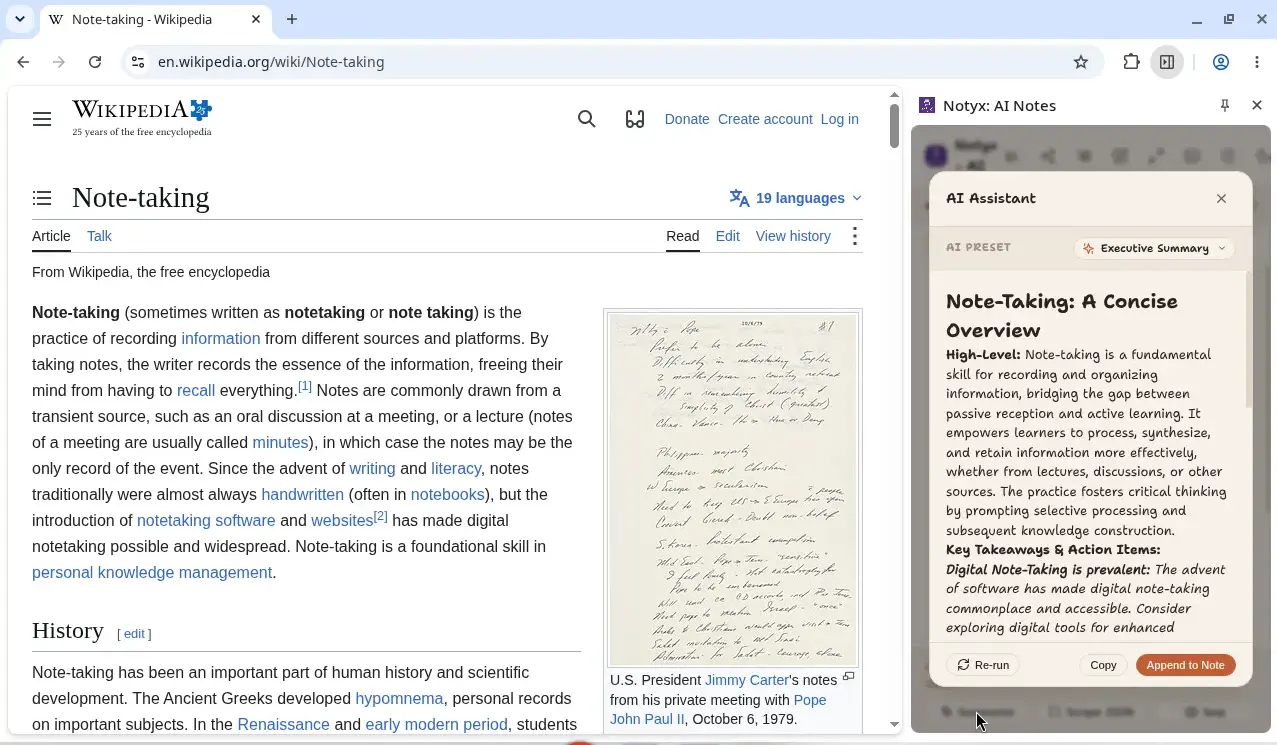Screen dimensions: 1277x745
Task: Switch to the Article tab
Action: (x=51, y=236)
